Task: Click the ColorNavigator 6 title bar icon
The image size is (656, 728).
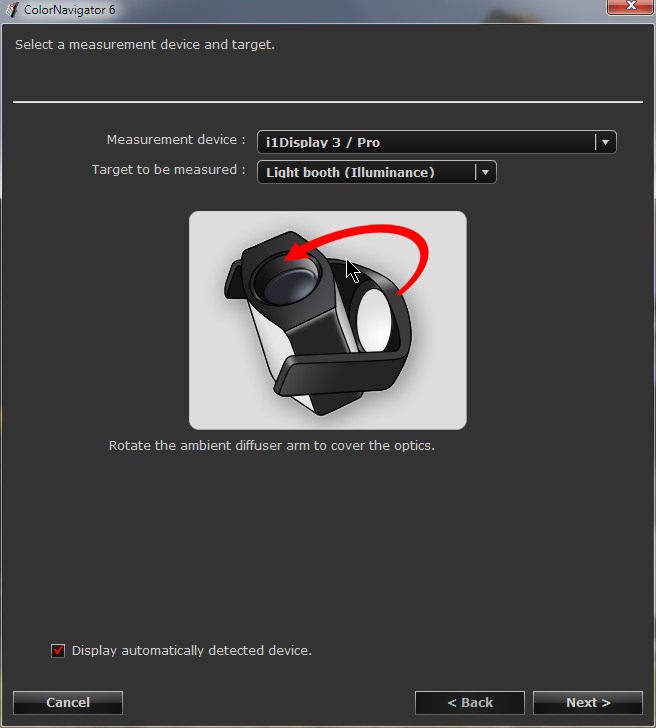Action: click(x=12, y=10)
